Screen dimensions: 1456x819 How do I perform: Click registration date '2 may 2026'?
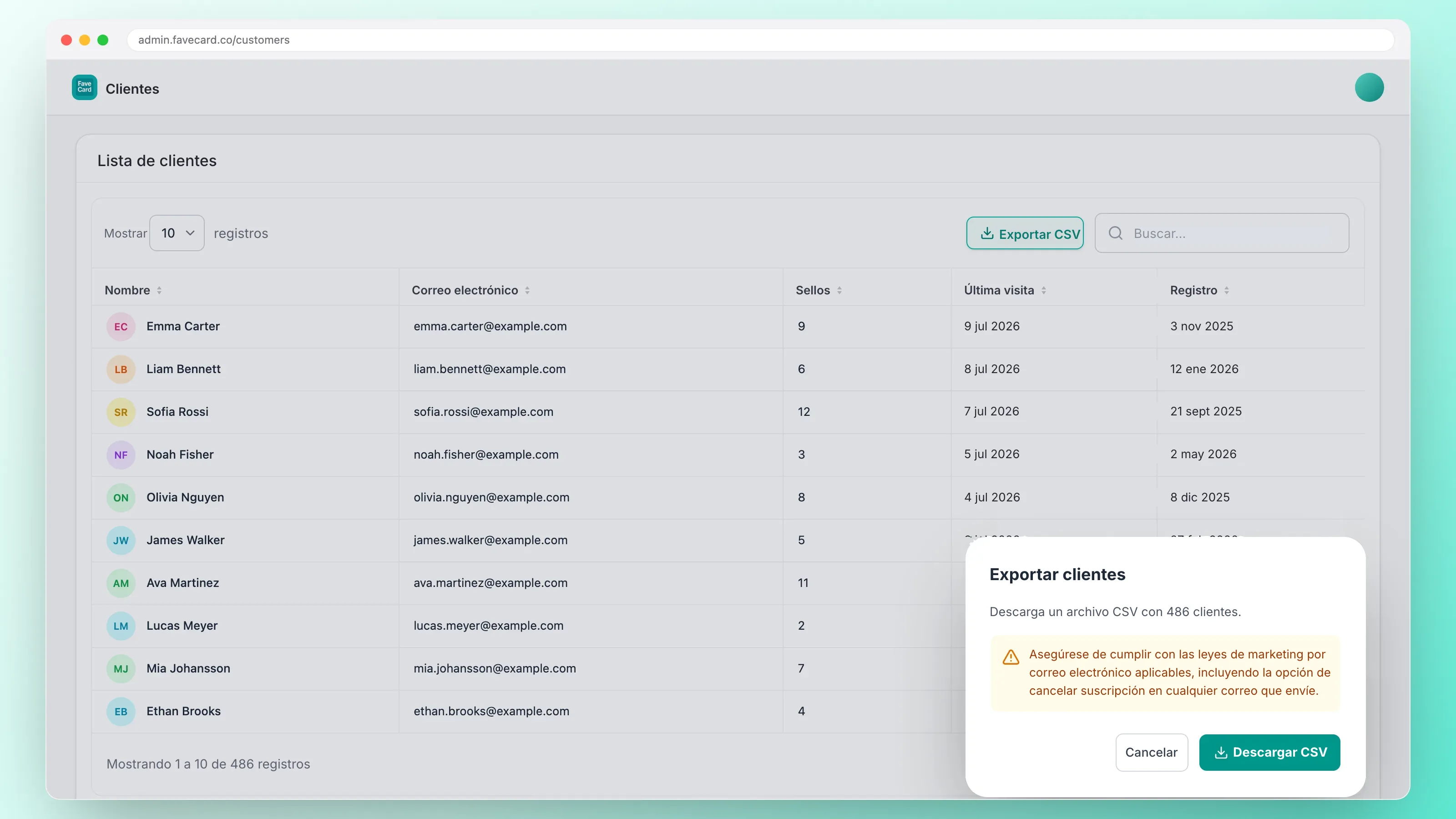pos(1203,455)
